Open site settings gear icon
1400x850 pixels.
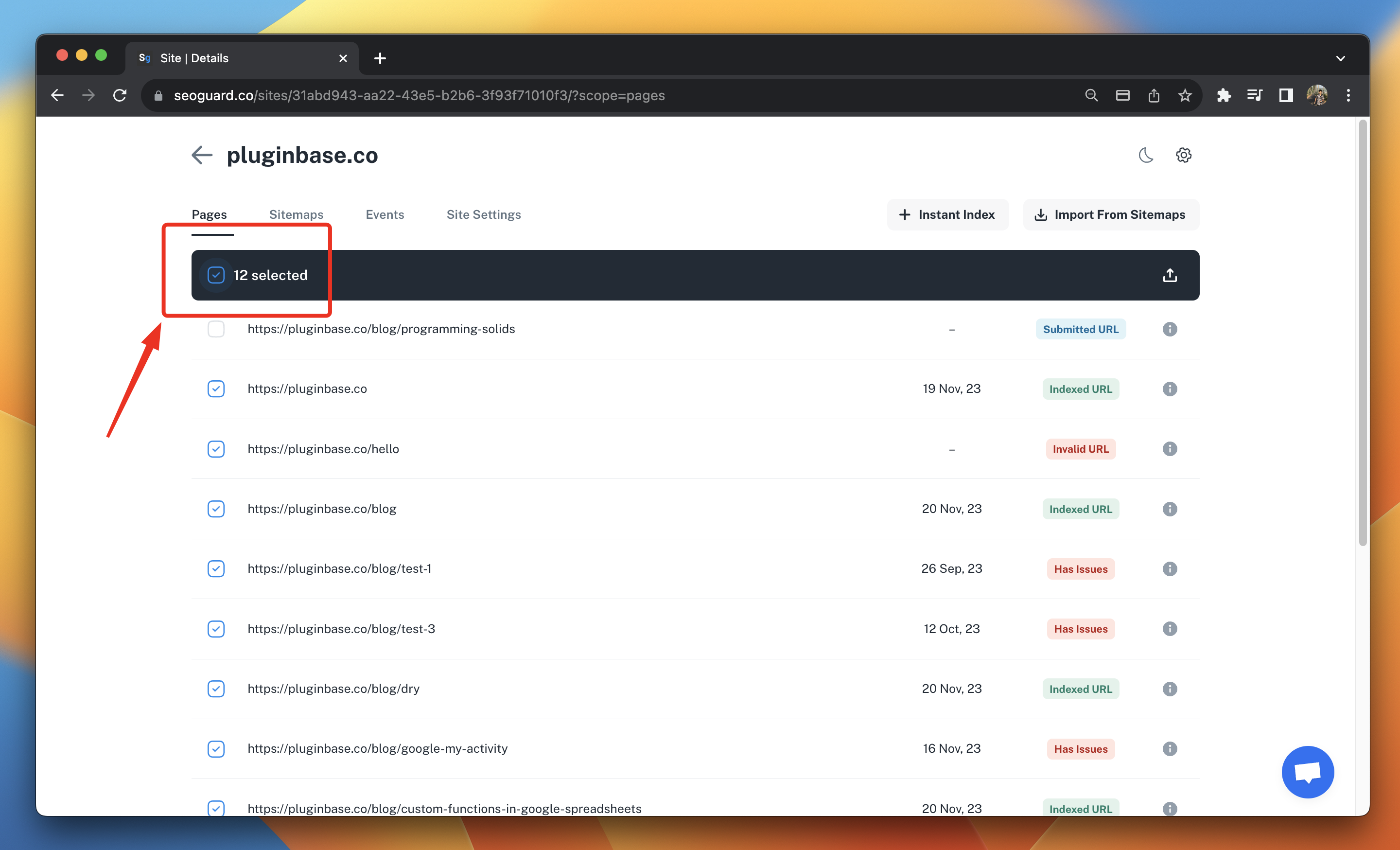(x=1183, y=155)
